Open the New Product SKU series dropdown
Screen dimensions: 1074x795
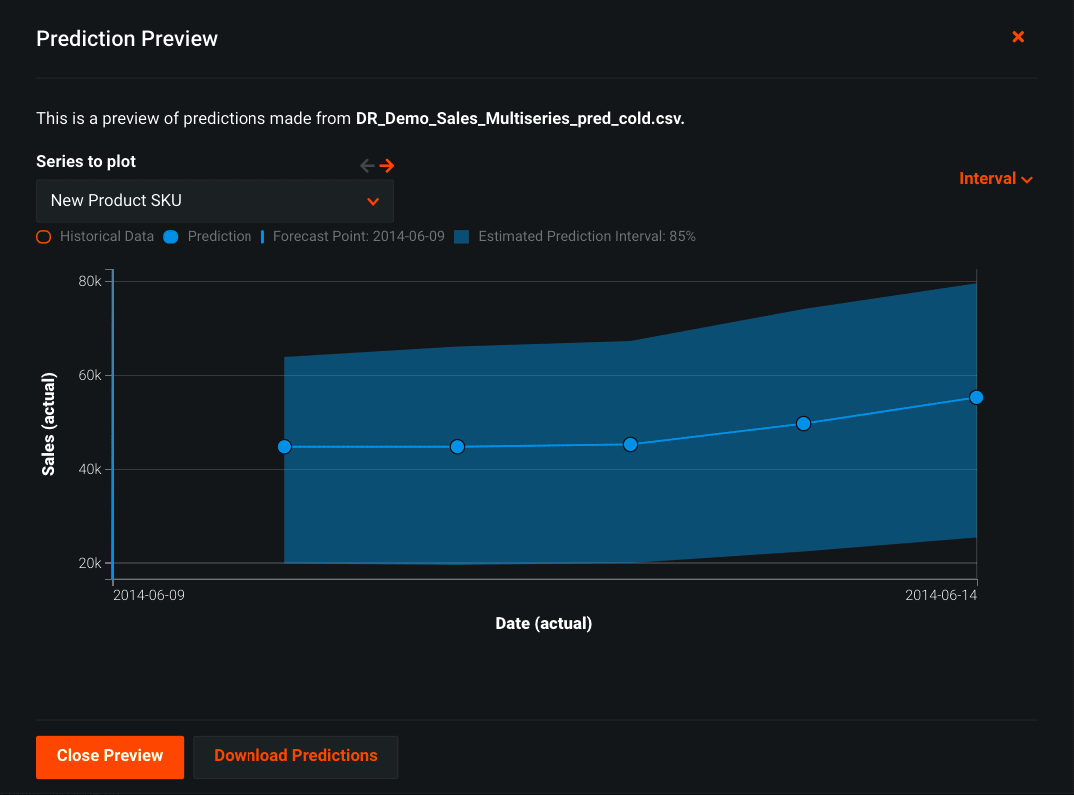coord(215,201)
